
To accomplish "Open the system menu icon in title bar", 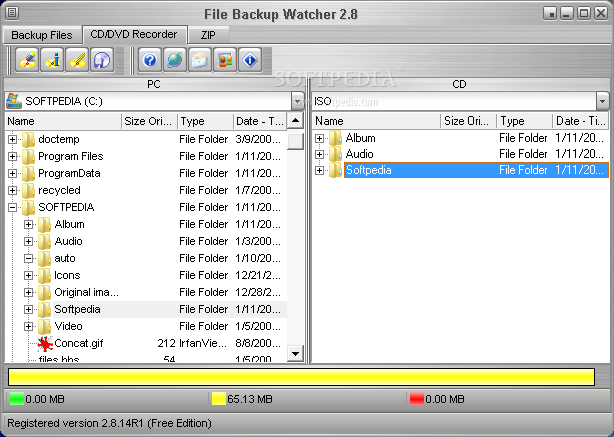I will point(12,13).
